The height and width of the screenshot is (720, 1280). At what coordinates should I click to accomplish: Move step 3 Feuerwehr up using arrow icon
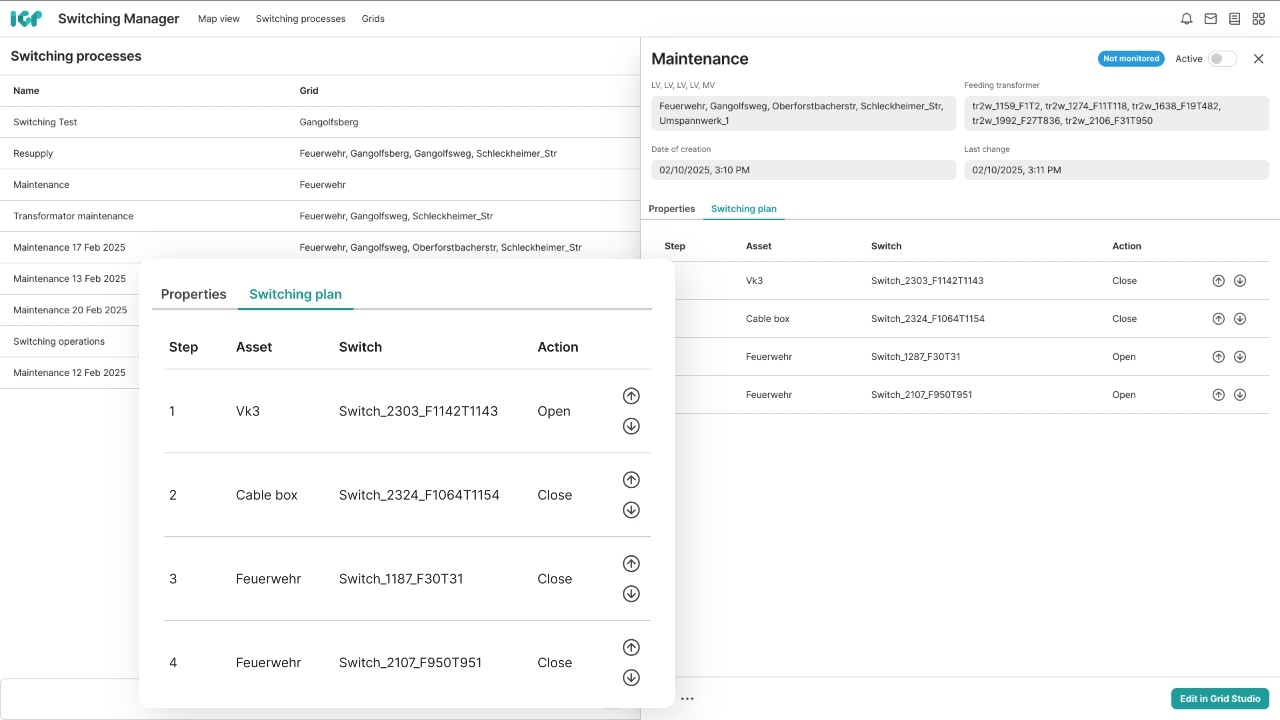point(631,563)
